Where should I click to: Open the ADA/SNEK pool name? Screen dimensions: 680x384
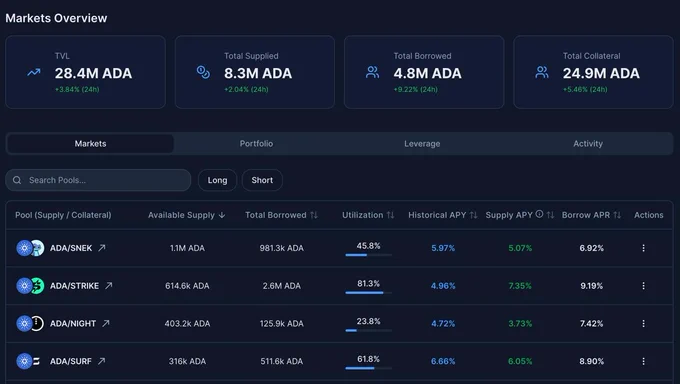71,248
